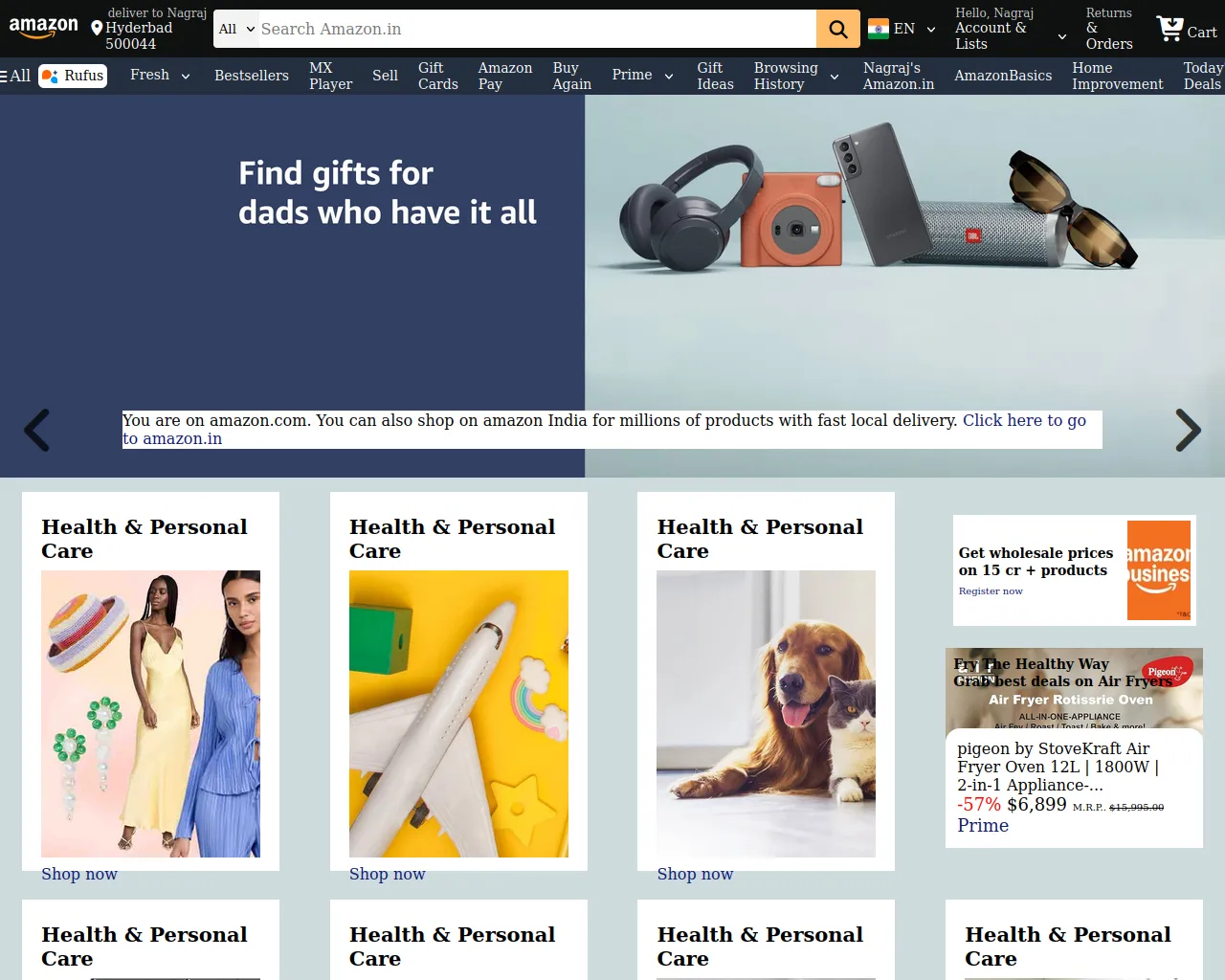The image size is (1225, 980).
Task: Open the All hamburger menu
Action: (15, 76)
